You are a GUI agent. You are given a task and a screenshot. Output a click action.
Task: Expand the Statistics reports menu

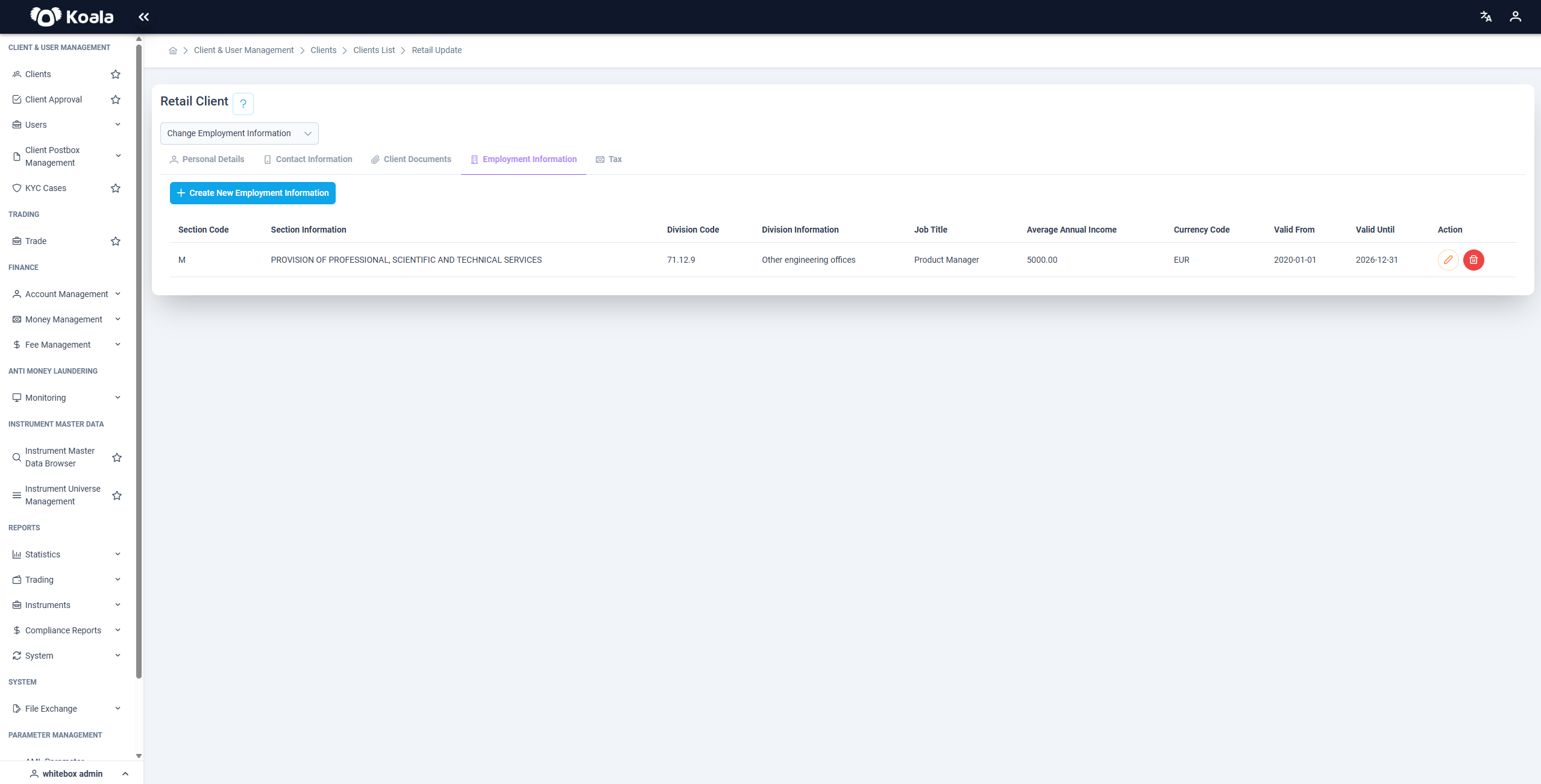66,554
